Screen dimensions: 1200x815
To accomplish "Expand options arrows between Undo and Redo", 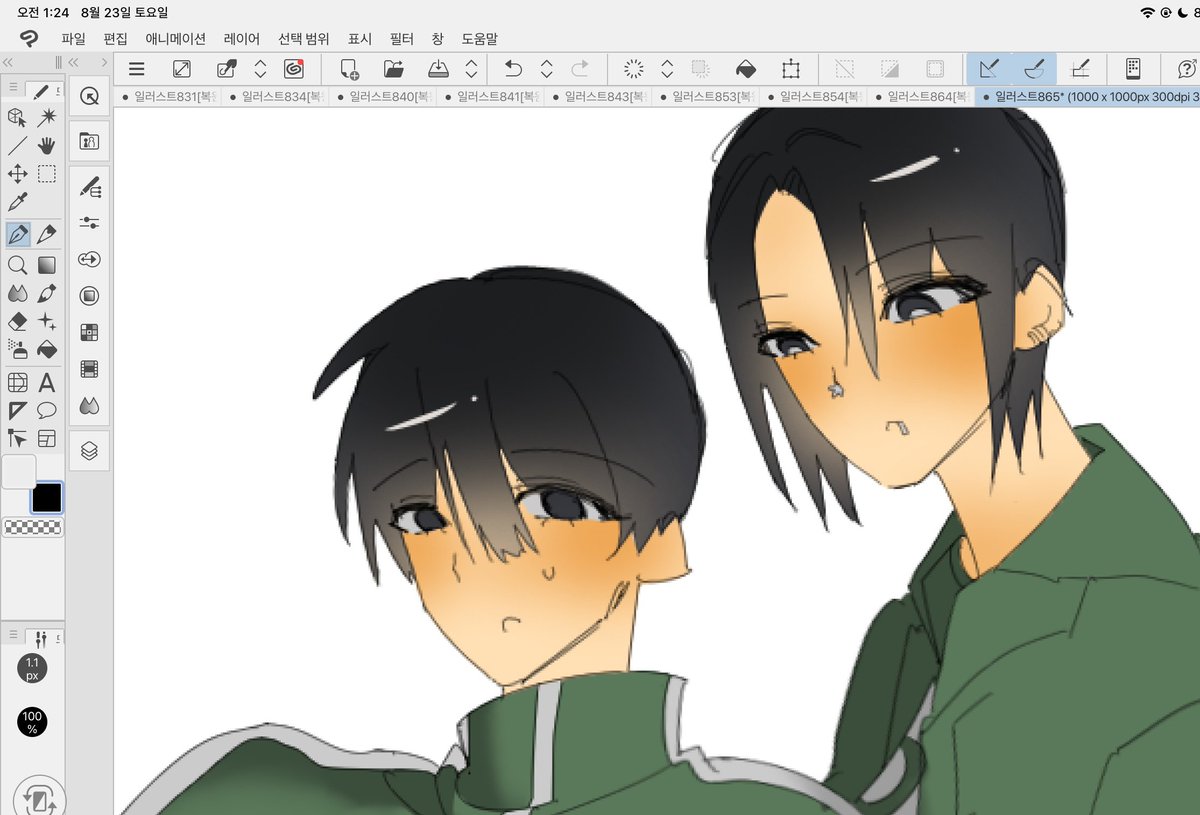I will coord(547,69).
